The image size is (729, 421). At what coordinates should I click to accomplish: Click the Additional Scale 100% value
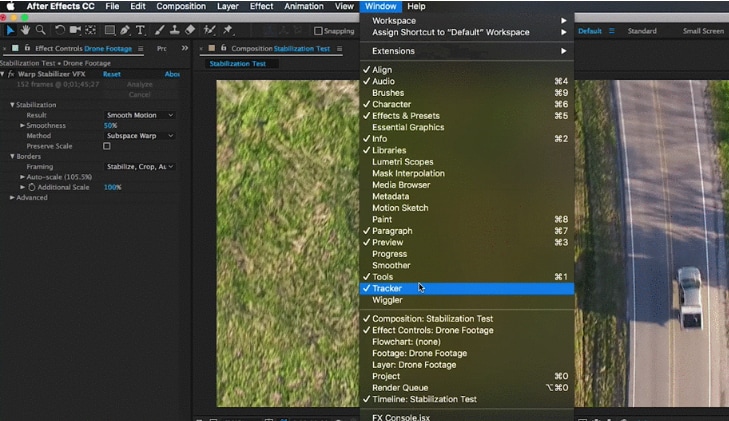pyautogui.click(x=113, y=187)
